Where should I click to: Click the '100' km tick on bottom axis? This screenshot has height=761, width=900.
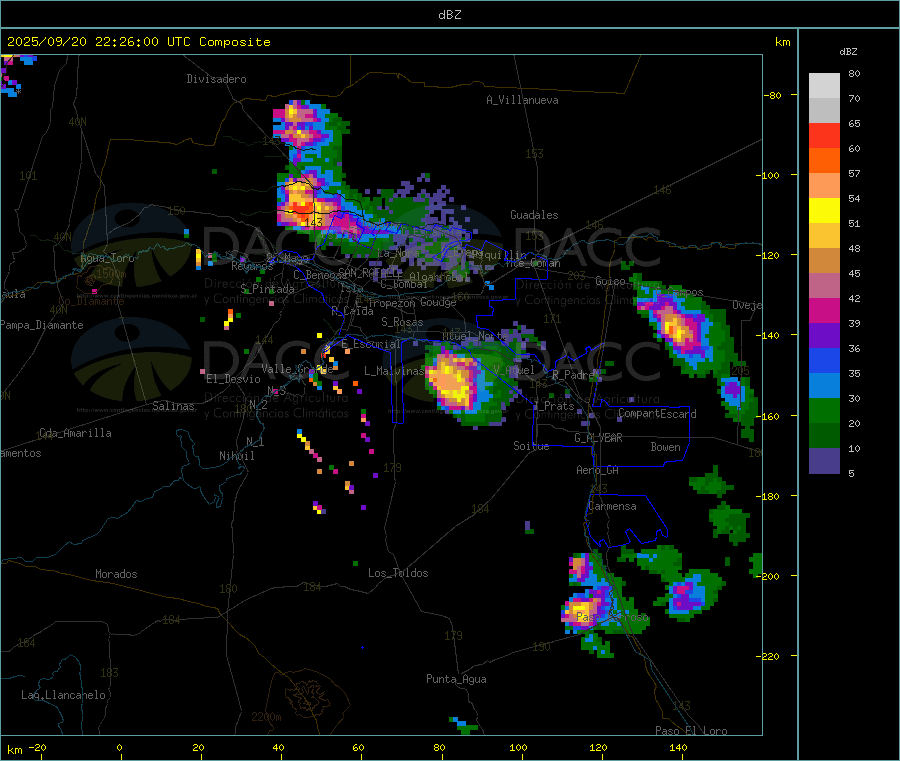[x=518, y=748]
